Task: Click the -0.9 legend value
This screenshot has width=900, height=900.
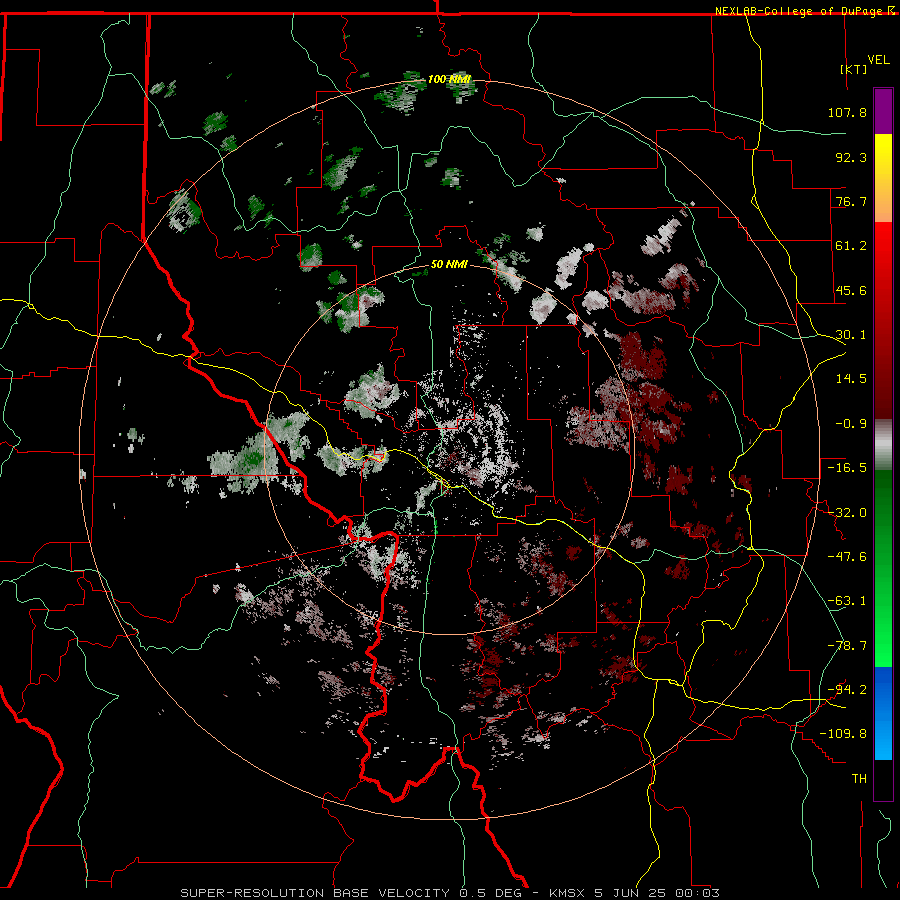Action: 851,424
